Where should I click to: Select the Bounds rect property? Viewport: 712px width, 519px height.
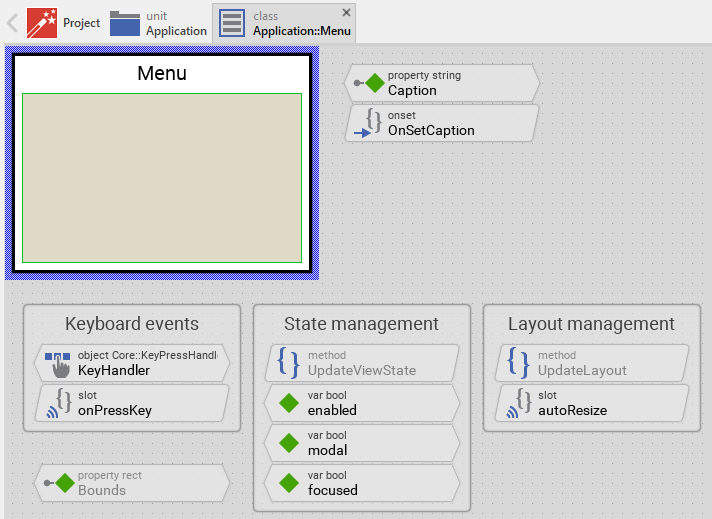tap(132, 483)
